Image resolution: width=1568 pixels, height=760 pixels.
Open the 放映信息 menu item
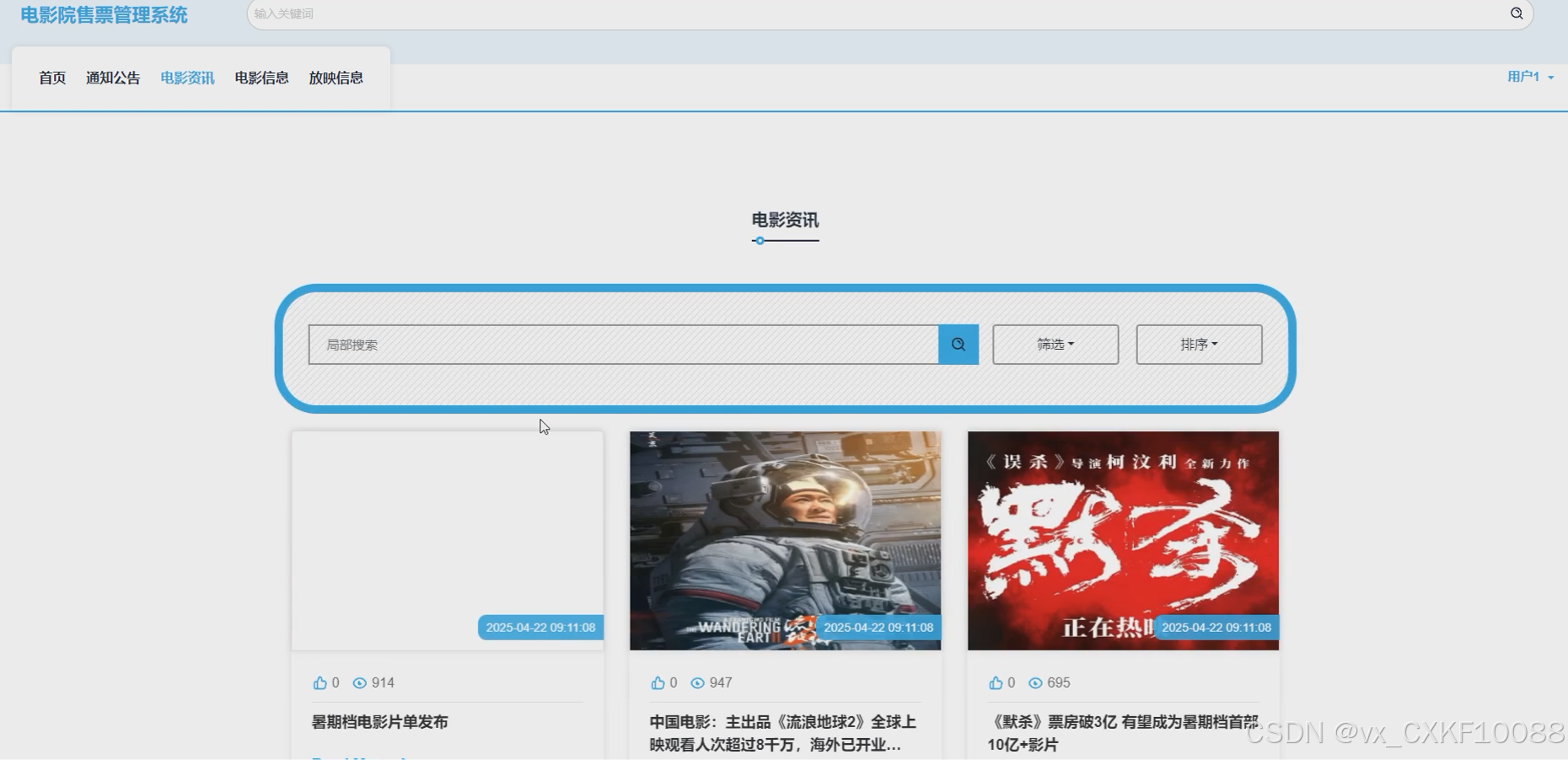click(x=336, y=78)
